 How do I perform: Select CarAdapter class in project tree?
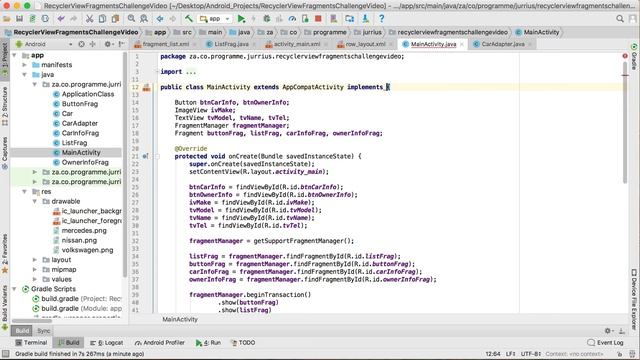(80, 123)
